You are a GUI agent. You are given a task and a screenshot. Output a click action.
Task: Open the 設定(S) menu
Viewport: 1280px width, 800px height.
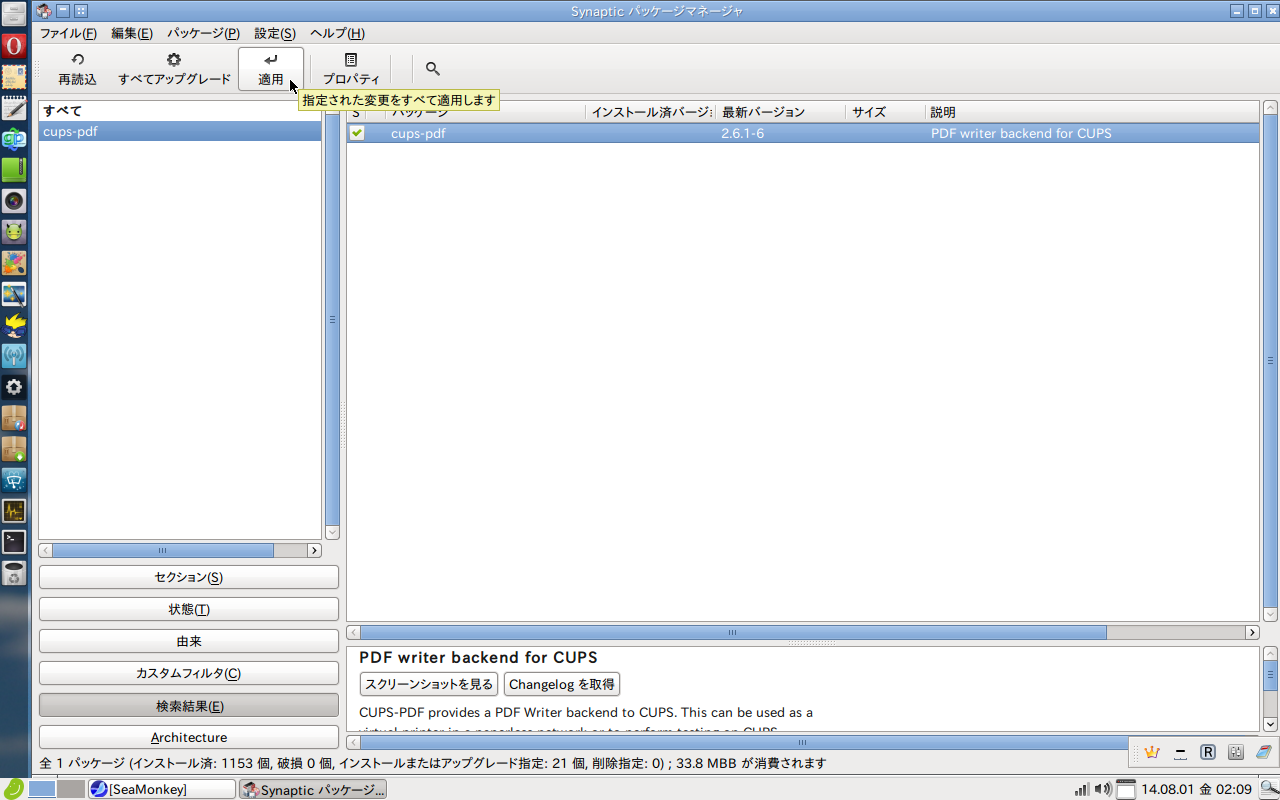(275, 33)
